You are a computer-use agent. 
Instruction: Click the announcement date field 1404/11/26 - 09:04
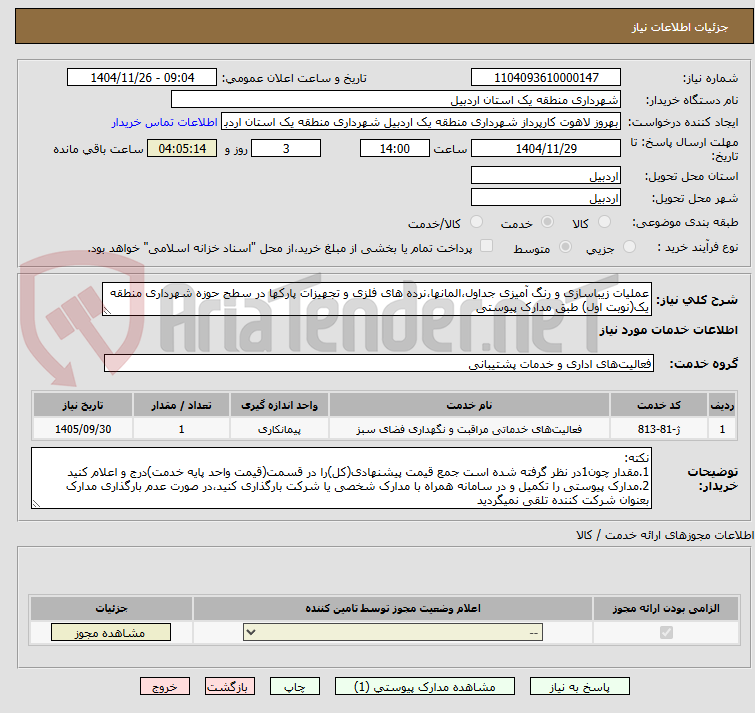(142, 78)
